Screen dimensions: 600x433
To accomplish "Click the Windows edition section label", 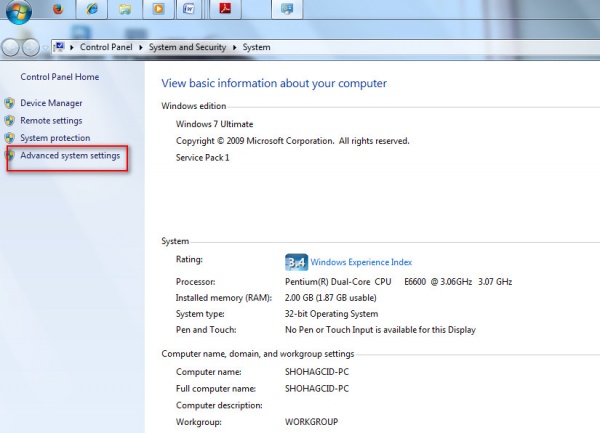I will pos(194,106).
